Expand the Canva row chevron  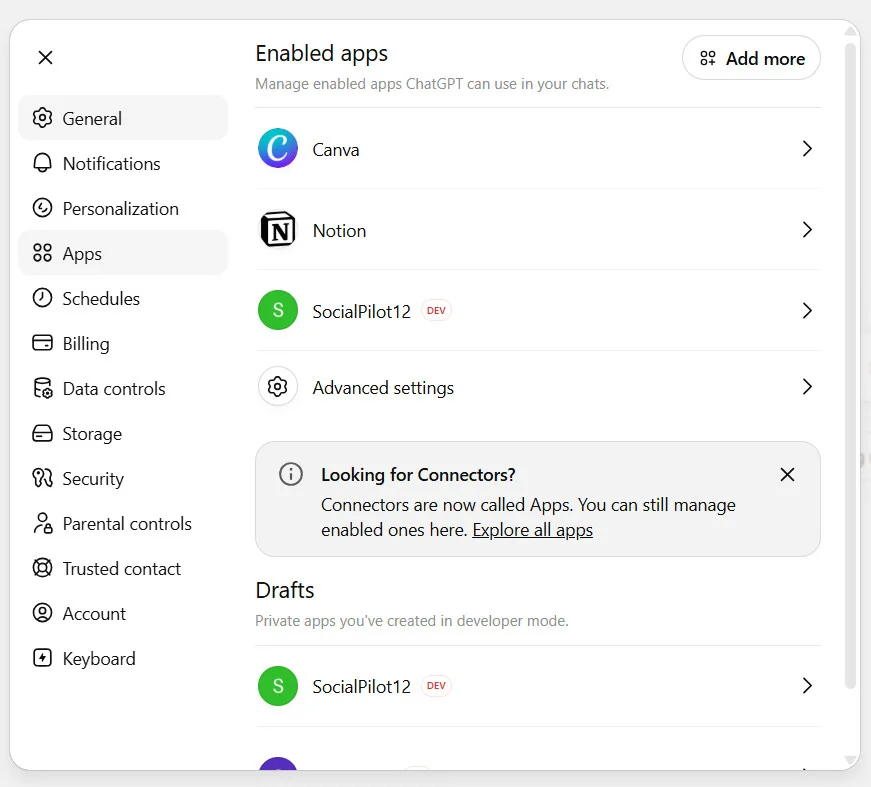pos(807,148)
